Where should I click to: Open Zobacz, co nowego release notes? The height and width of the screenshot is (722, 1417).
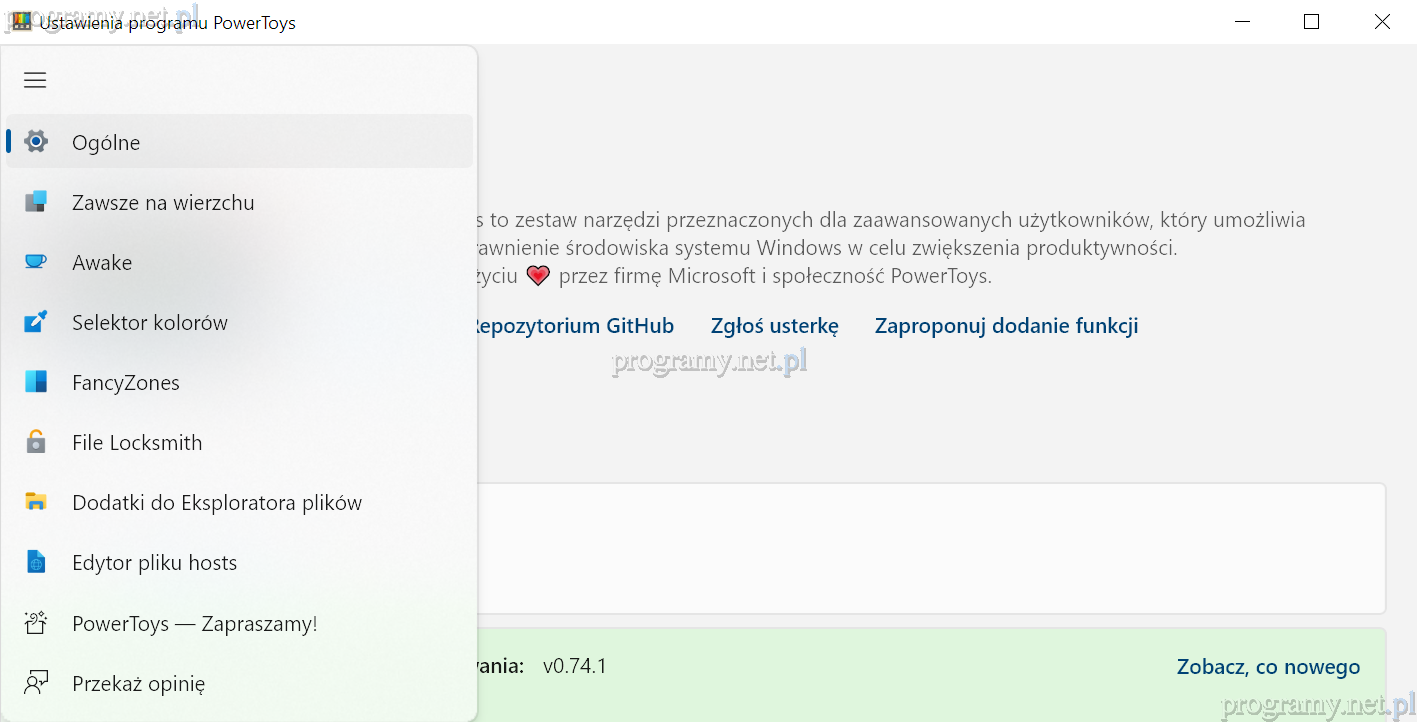[1268, 667]
